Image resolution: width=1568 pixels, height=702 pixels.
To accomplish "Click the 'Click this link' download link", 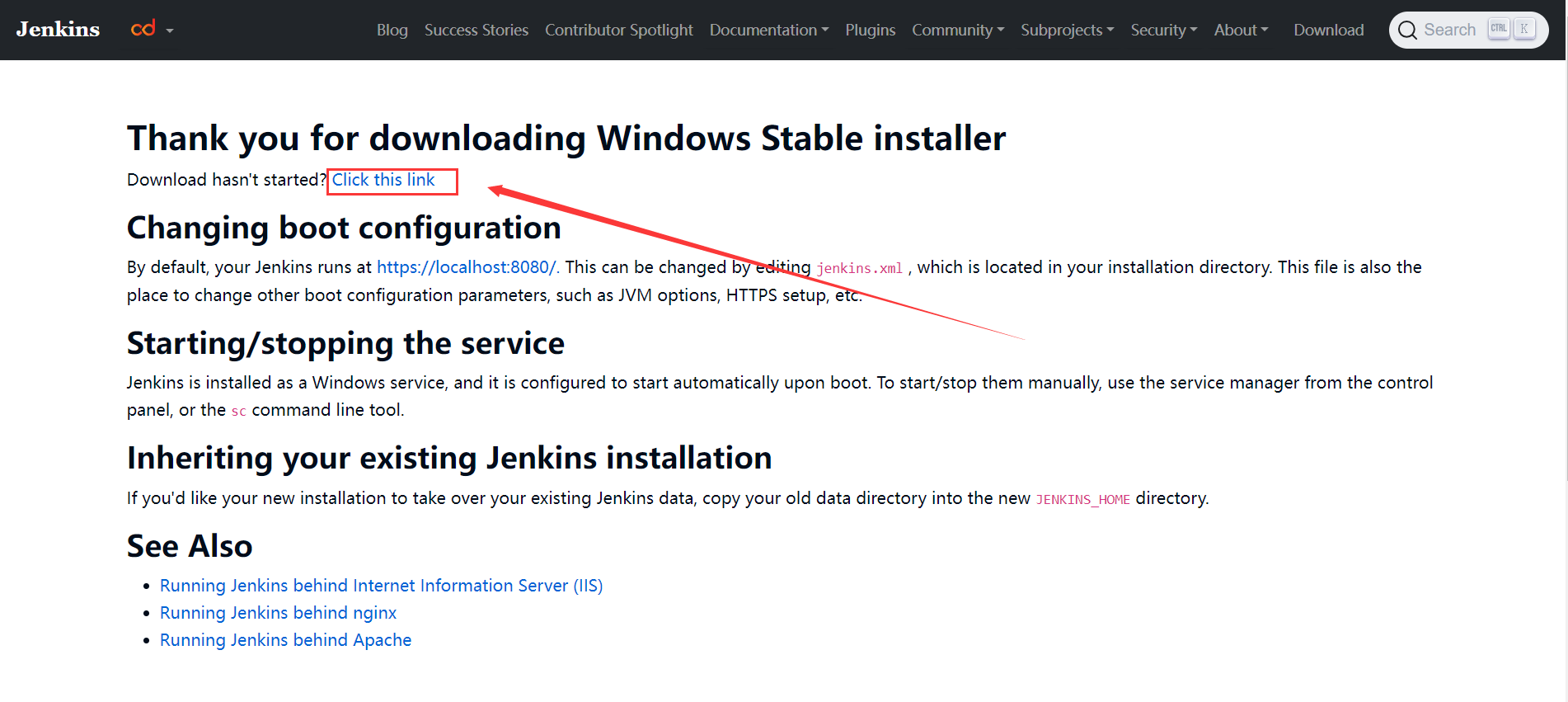I will pyautogui.click(x=383, y=180).
